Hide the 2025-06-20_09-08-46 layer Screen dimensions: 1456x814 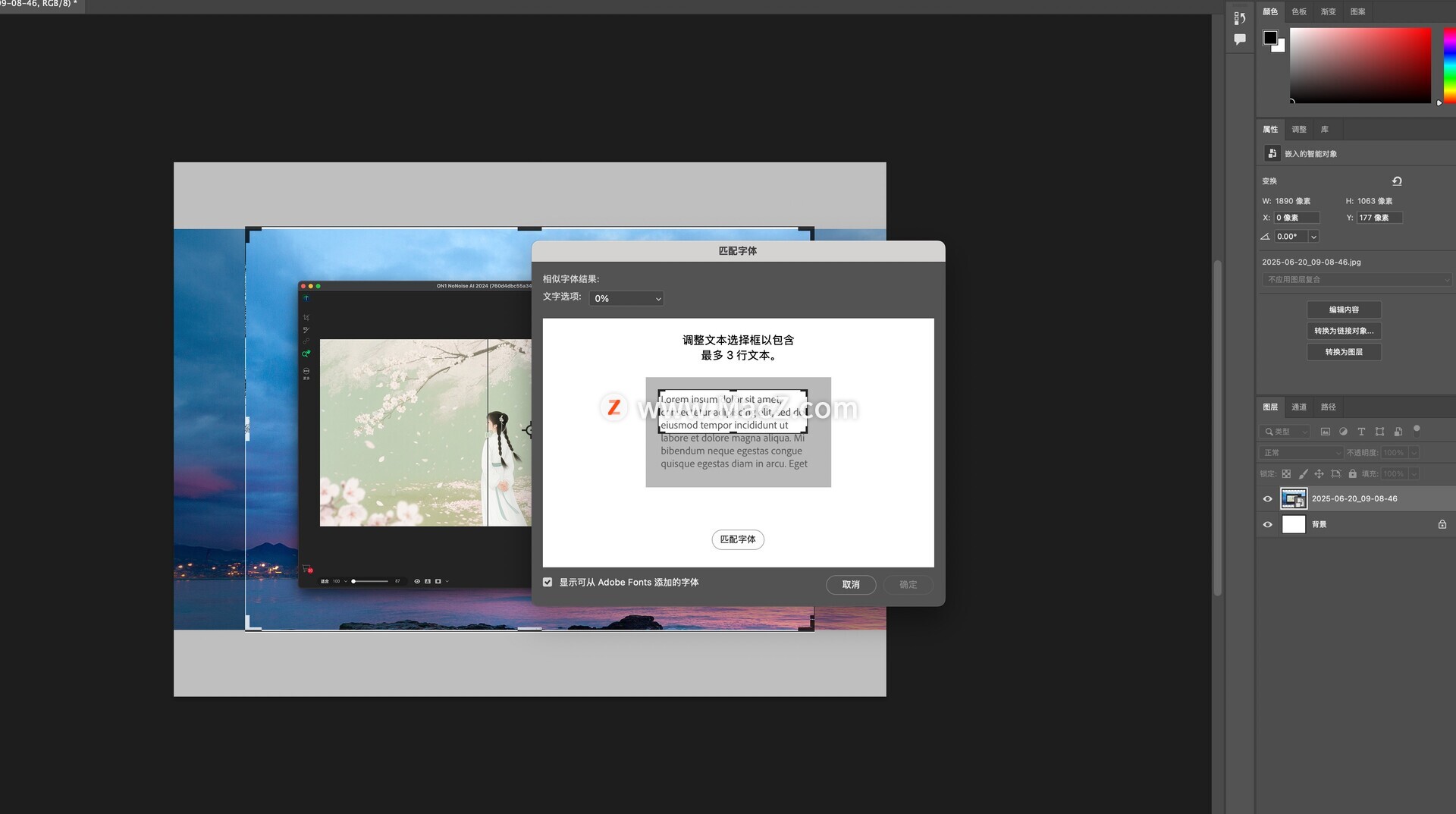tap(1267, 499)
